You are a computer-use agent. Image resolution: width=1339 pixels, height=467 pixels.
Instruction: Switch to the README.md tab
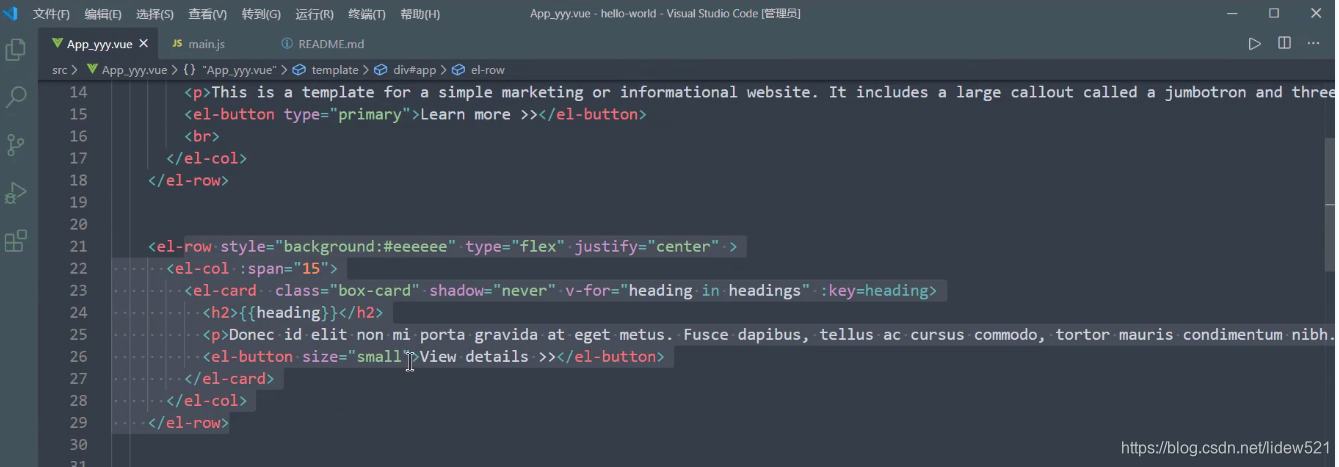click(322, 44)
